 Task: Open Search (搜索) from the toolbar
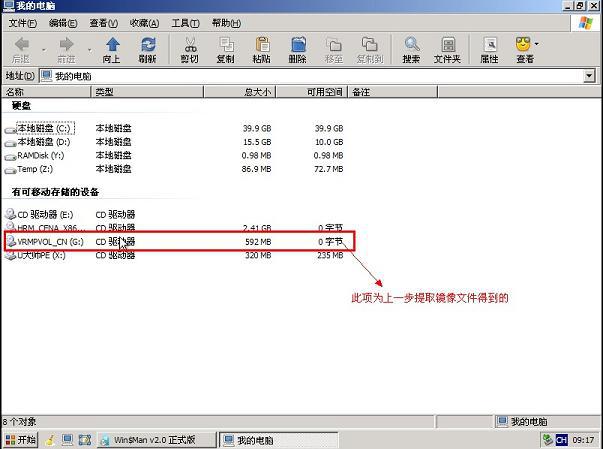point(411,45)
